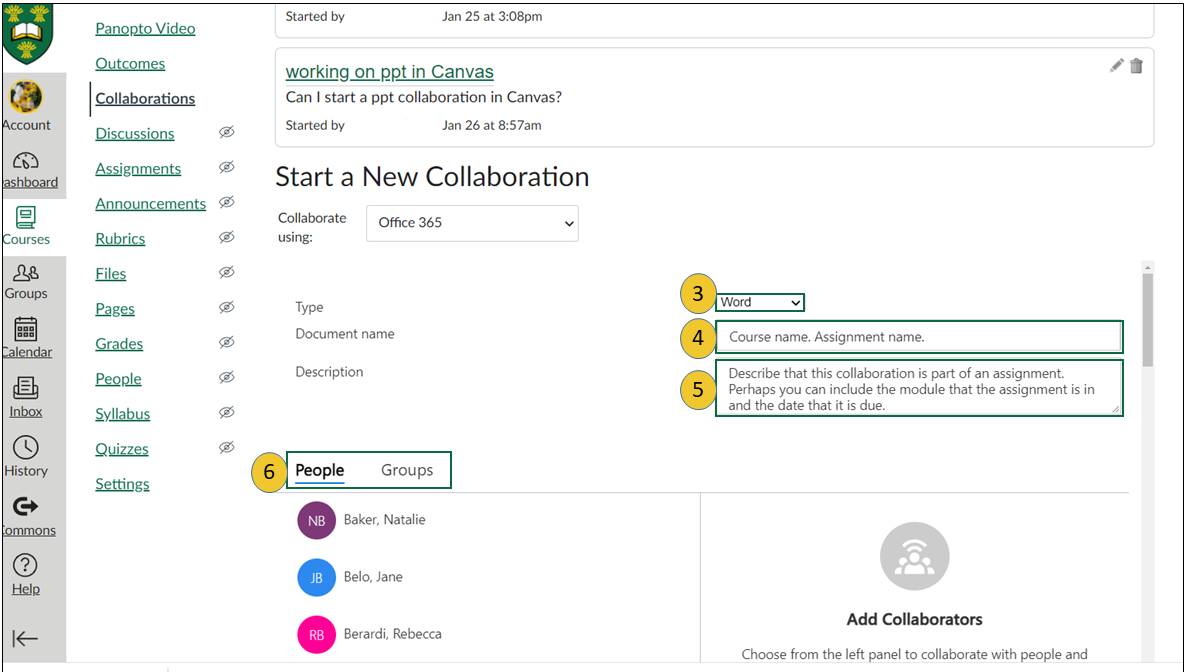Edit the 'working on ppt in Canvas' collaboration pencil icon
1184x672 pixels.
1116,65
